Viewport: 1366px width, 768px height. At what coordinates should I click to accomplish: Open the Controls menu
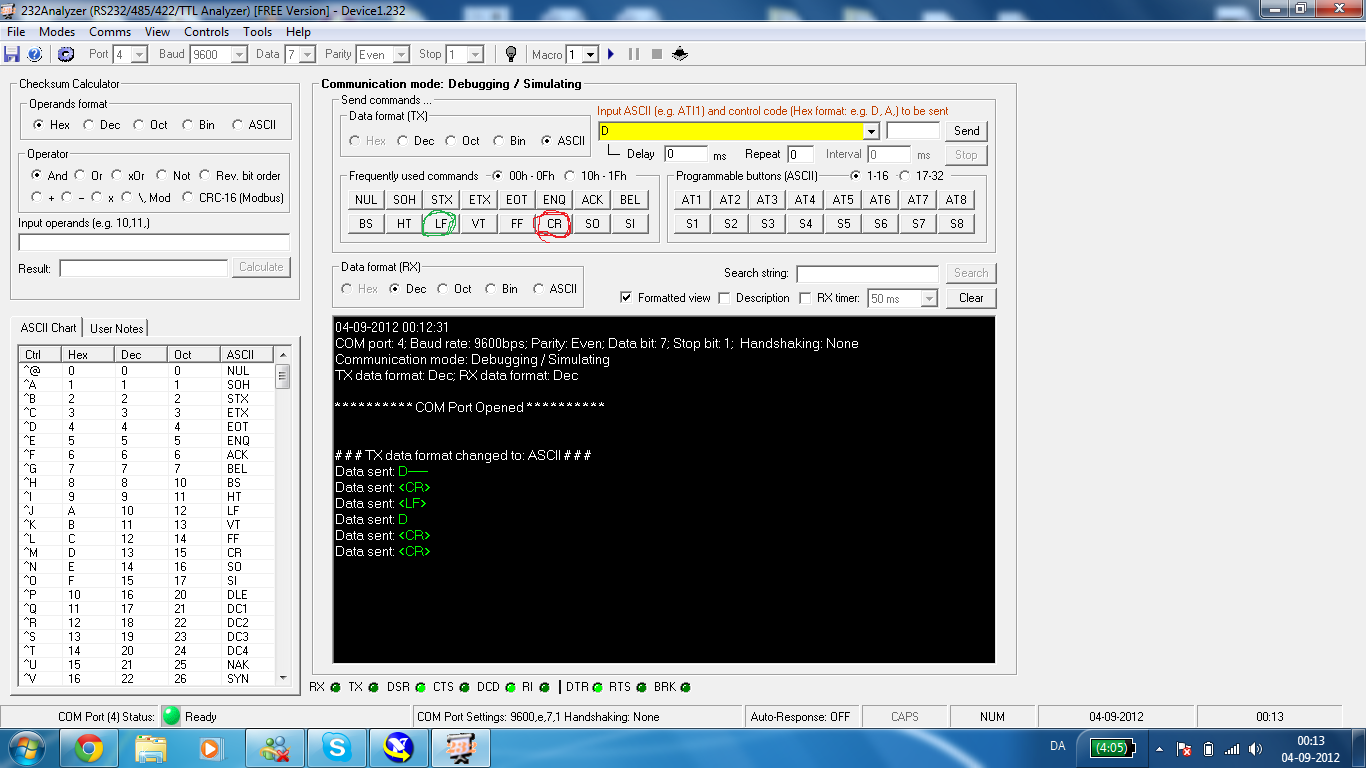coord(206,32)
